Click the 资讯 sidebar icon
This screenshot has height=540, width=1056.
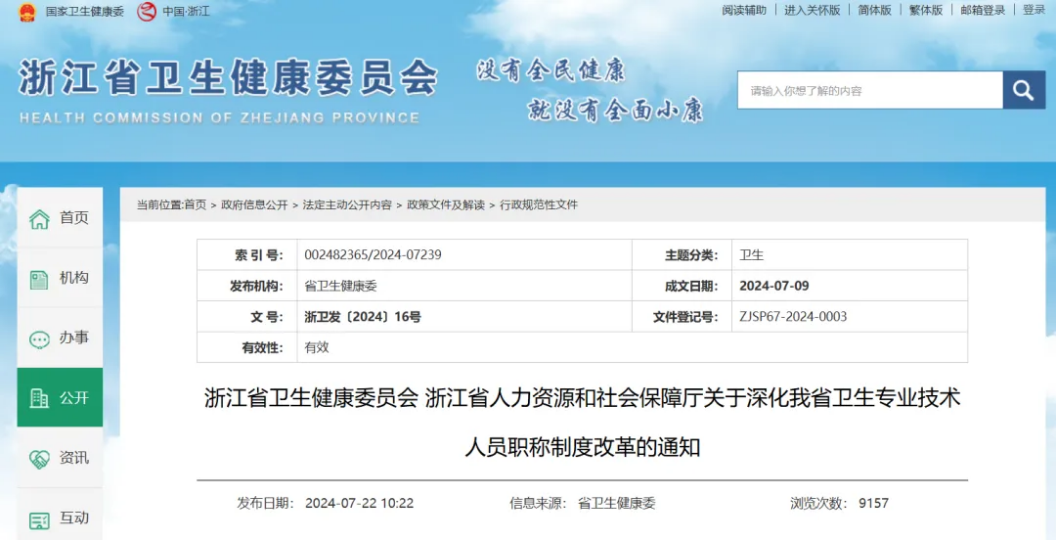point(39,459)
